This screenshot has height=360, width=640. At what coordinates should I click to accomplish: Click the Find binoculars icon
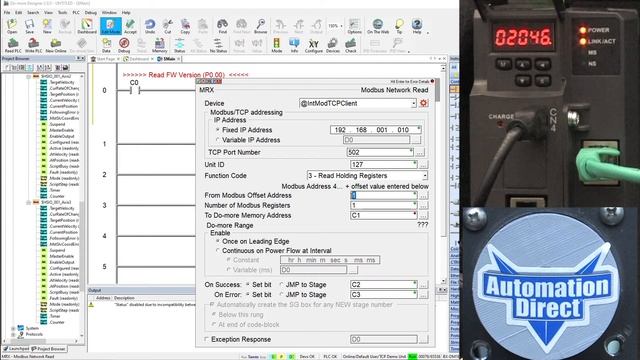tap(222, 26)
